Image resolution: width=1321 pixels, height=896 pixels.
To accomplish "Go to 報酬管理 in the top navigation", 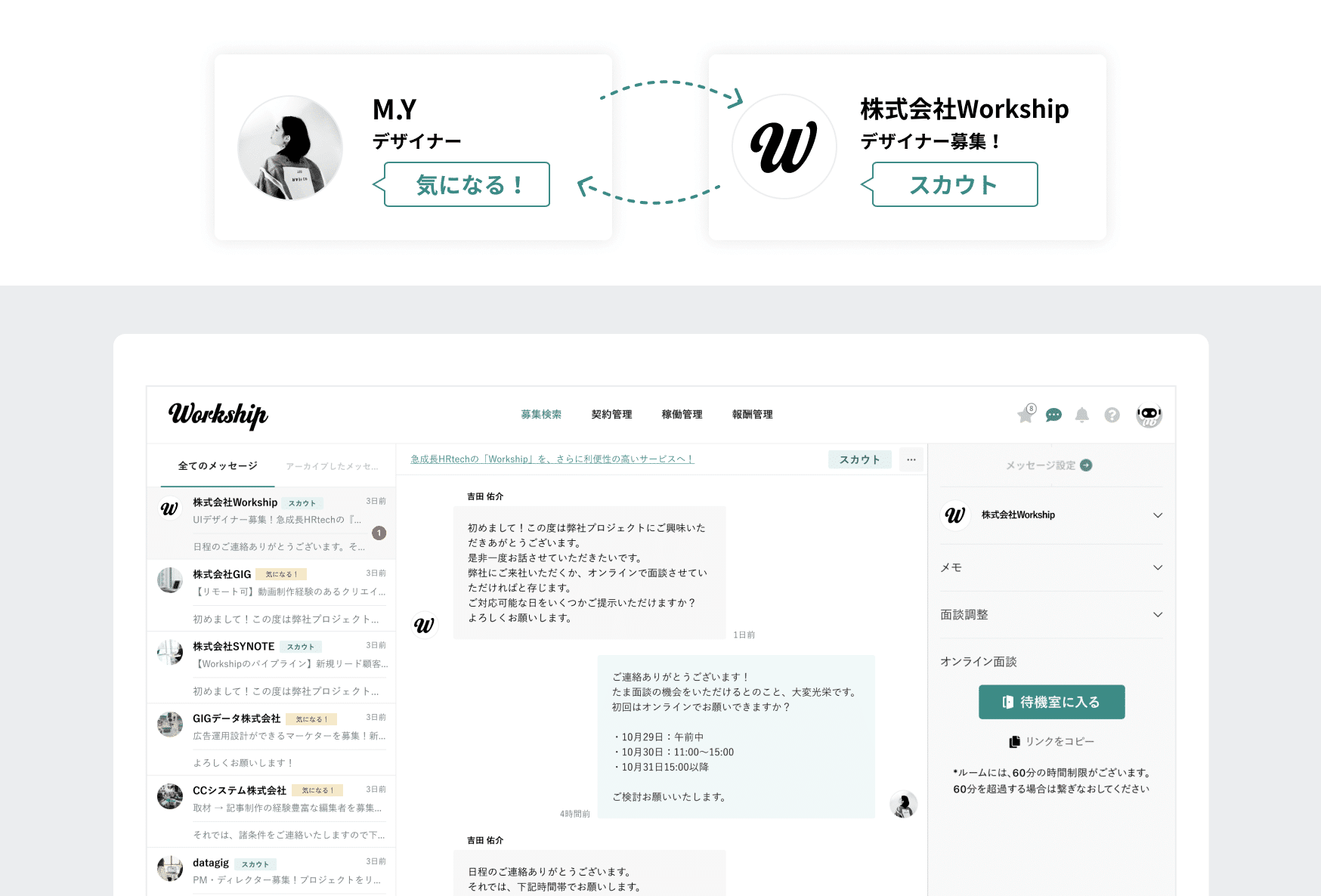I will [x=752, y=414].
